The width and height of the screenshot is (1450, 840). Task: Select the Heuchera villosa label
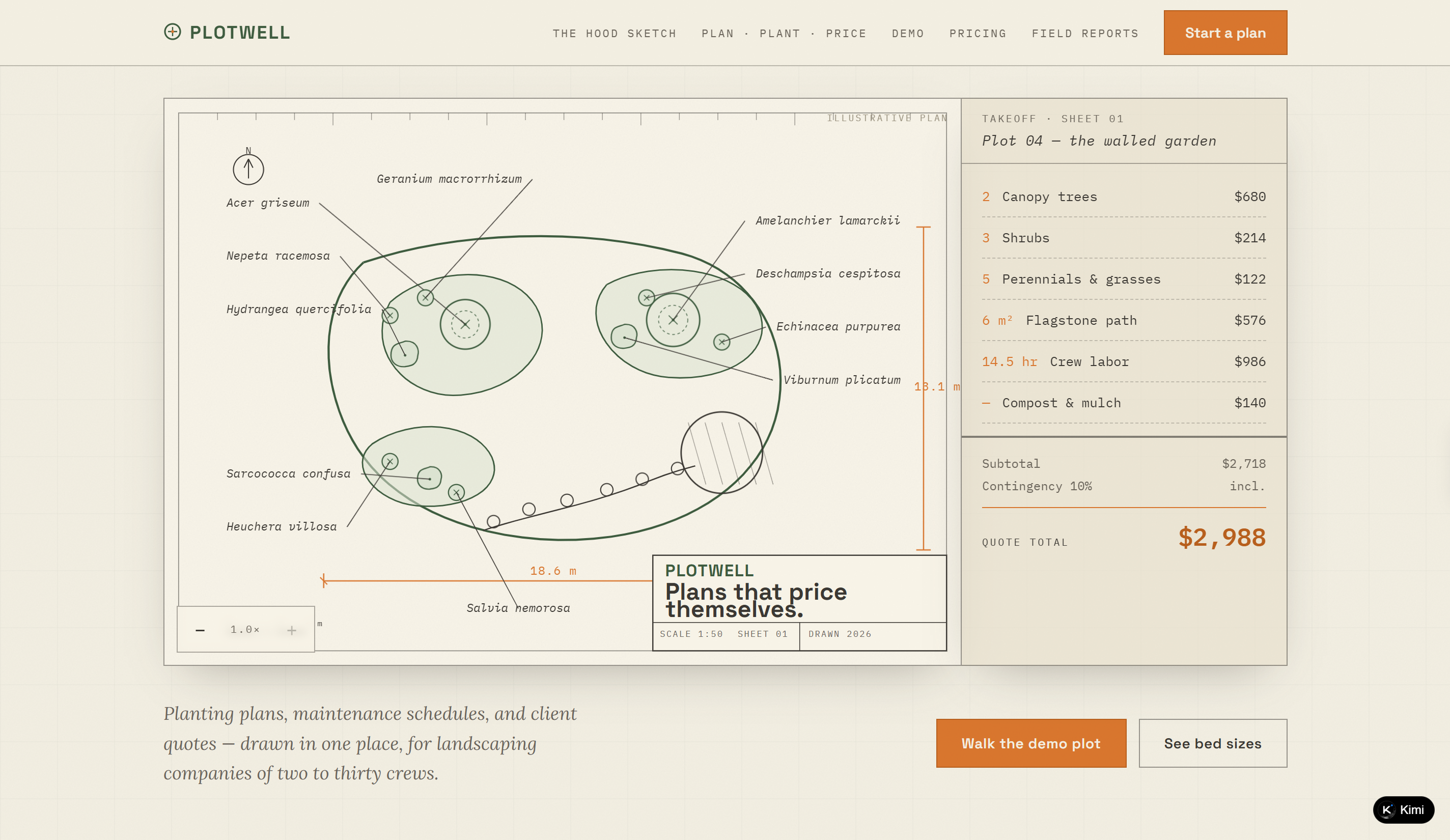pos(282,526)
